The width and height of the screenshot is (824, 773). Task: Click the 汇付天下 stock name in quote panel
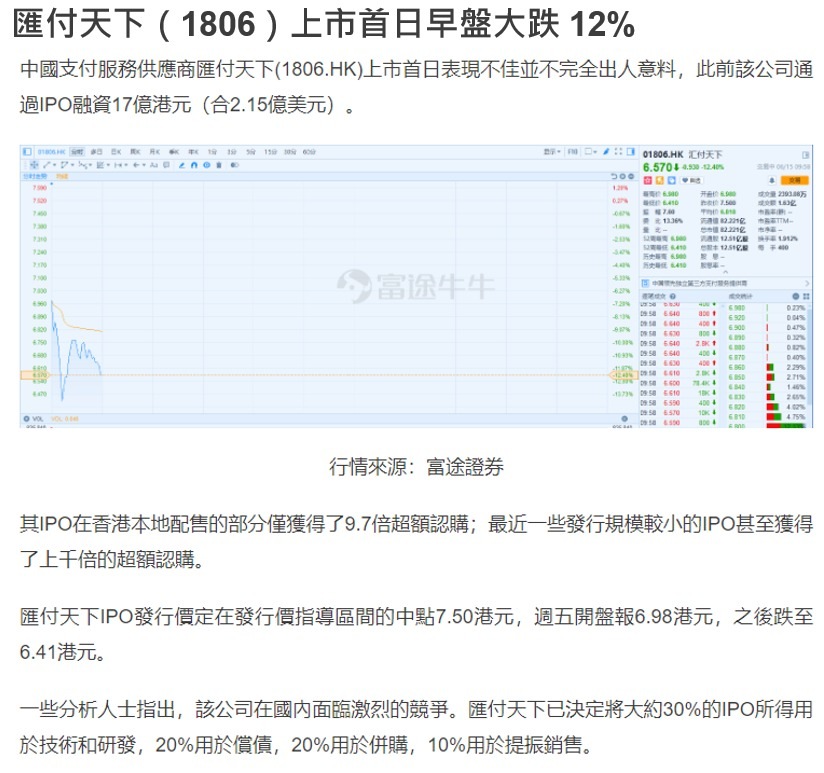click(705, 154)
